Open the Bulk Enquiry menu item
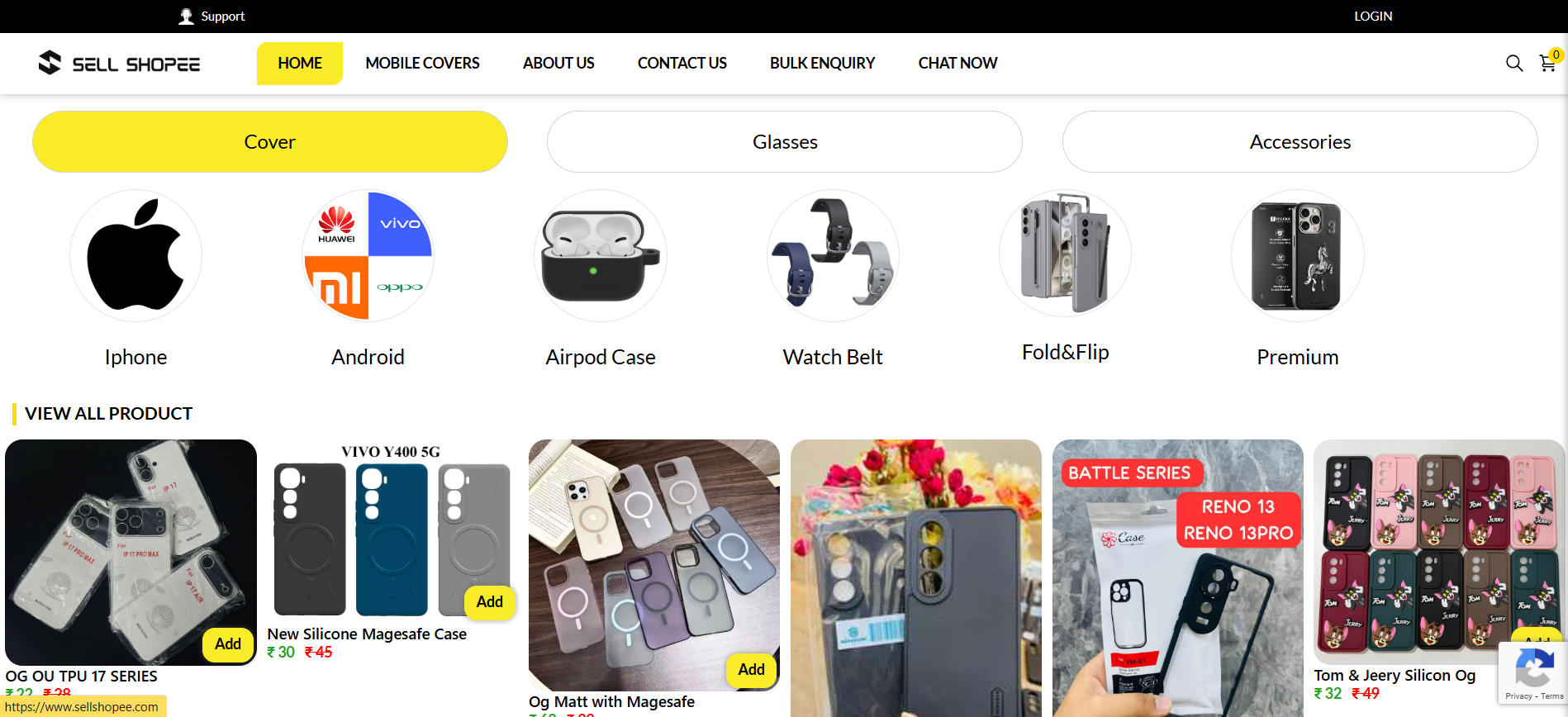Viewport: 1568px width, 717px height. [x=822, y=64]
